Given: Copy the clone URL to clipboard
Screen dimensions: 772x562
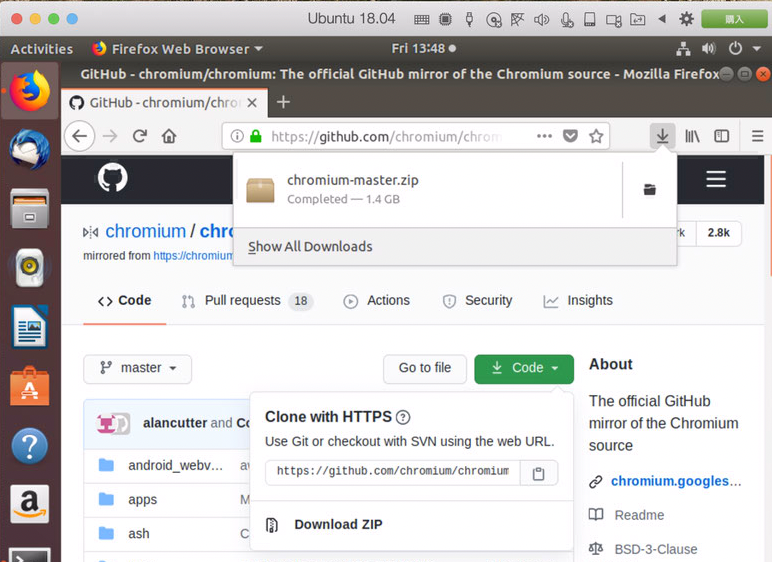Looking at the screenshot, I should tap(539, 473).
